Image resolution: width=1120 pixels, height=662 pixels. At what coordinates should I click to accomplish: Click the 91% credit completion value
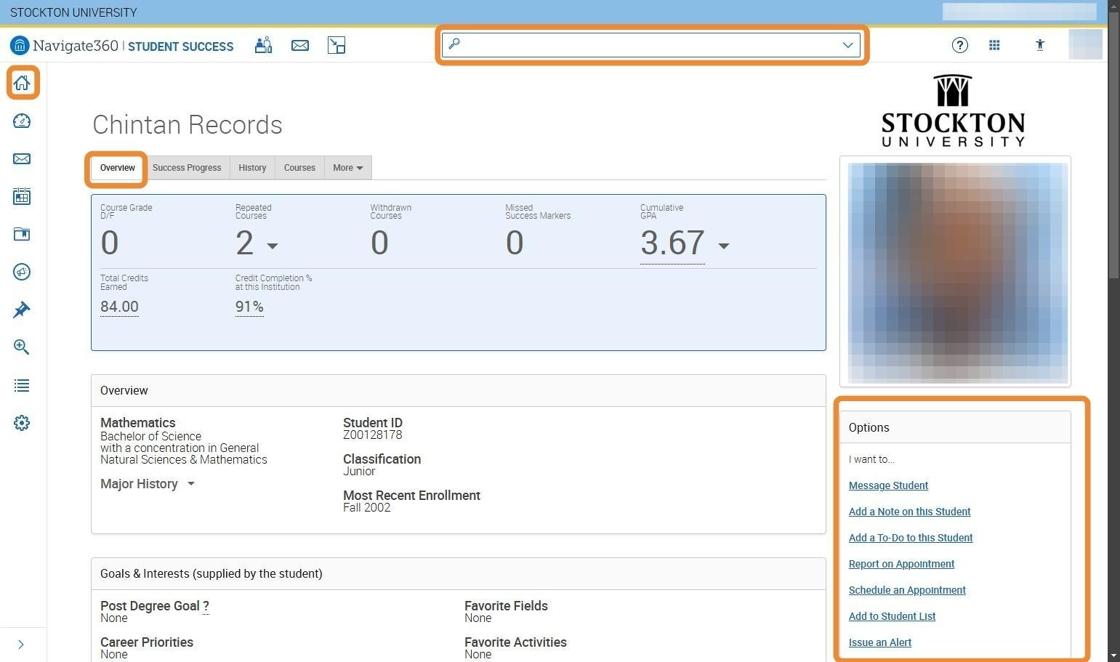point(249,307)
